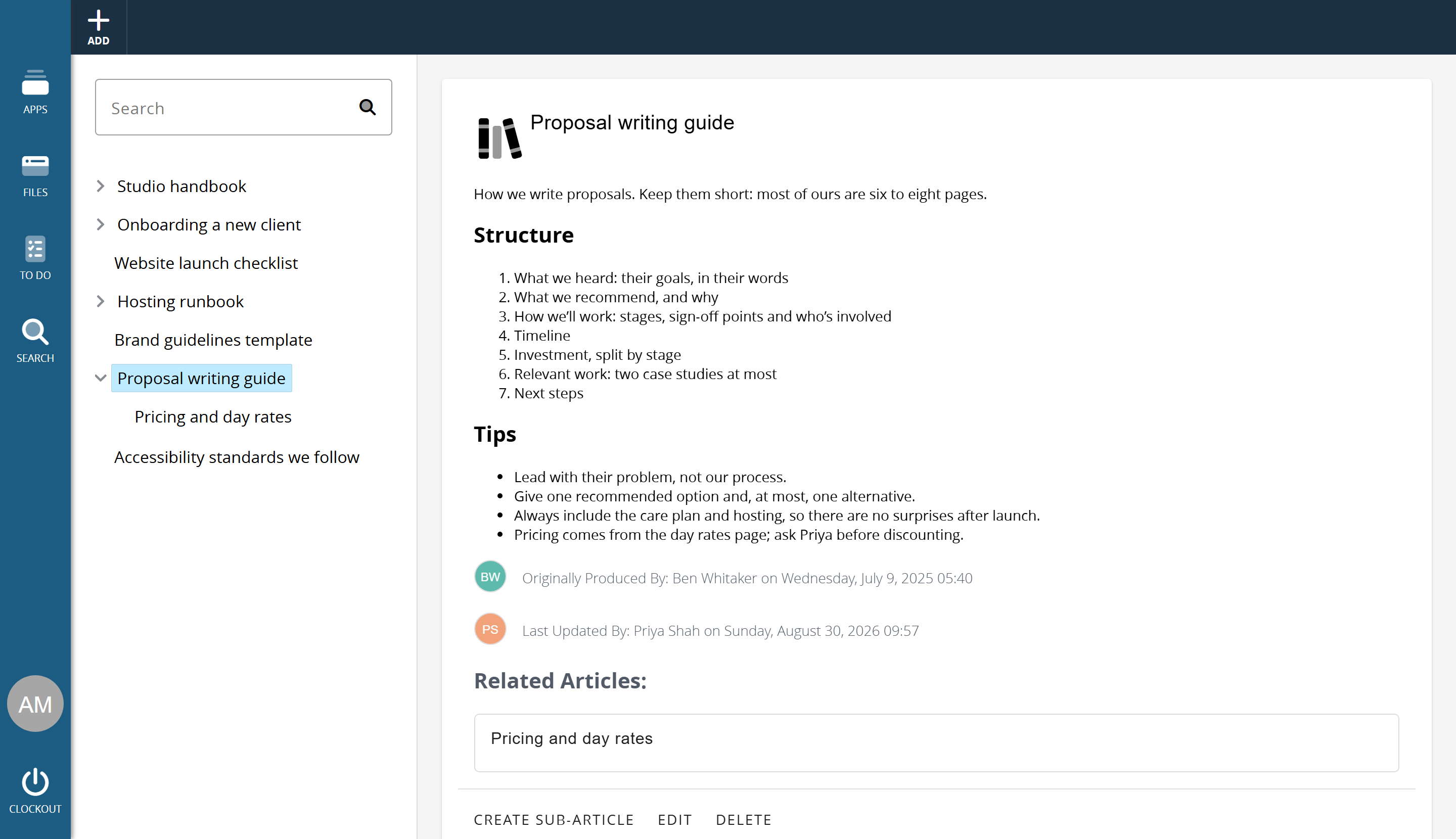The height and width of the screenshot is (839, 1456).
Task: Click 'Last Updated By: Priya Shah' line
Action: (720, 630)
